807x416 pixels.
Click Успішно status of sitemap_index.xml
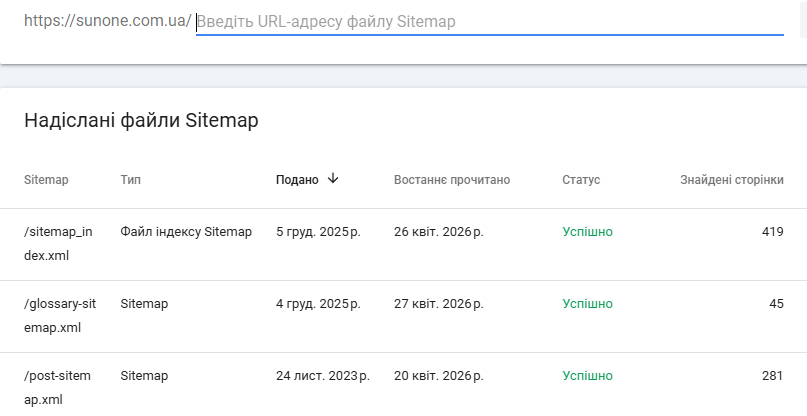(587, 232)
